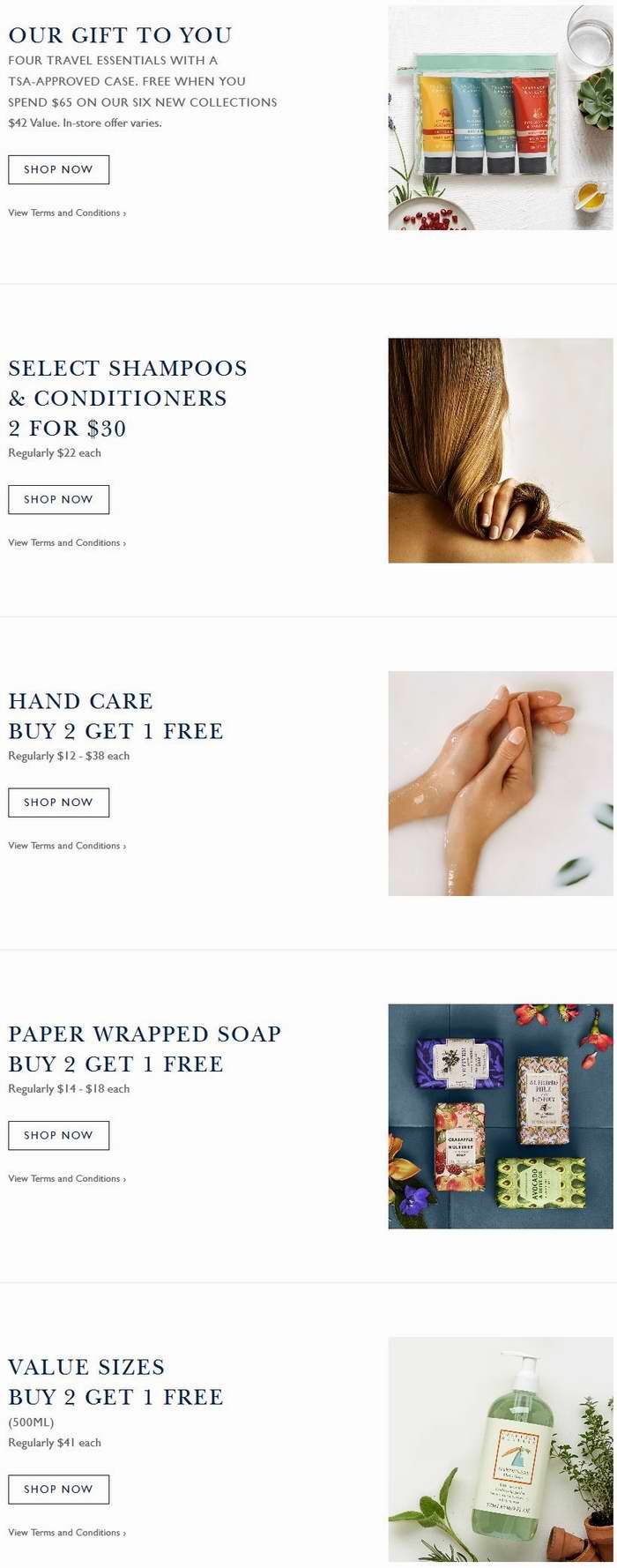Screen dimensions: 617x1568
Task: View Terms and Conditions for Value Sizes
Action: 67,1532
